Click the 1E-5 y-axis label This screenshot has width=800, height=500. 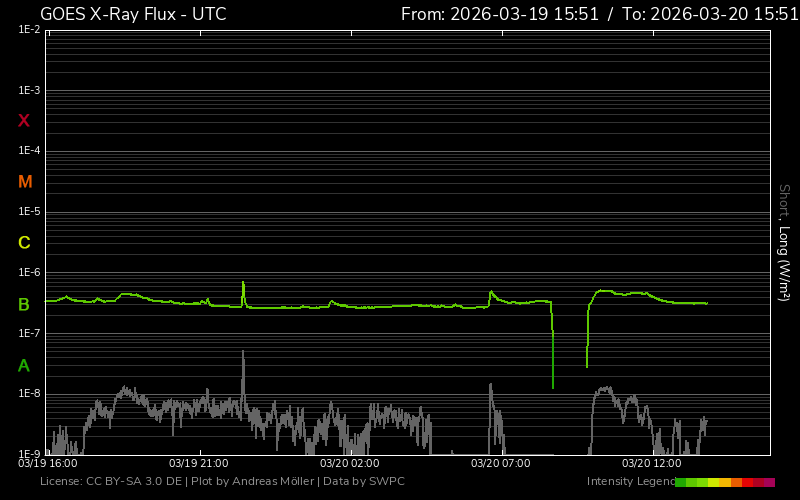29,212
